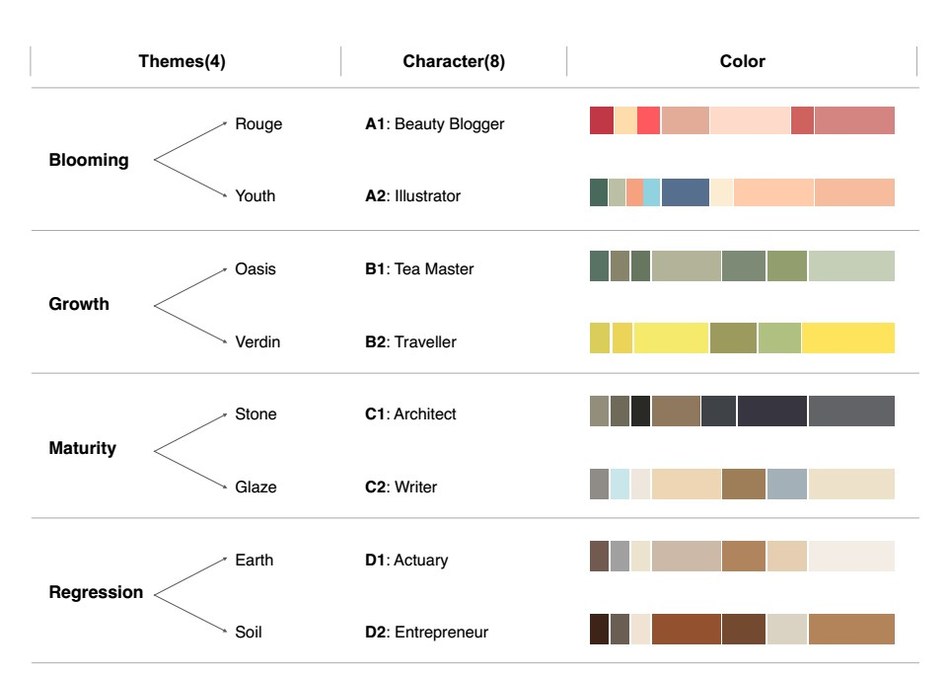Pick the darkest brown swatch in Entrepreneur row
The height and width of the screenshot is (675, 949).
click(x=599, y=629)
